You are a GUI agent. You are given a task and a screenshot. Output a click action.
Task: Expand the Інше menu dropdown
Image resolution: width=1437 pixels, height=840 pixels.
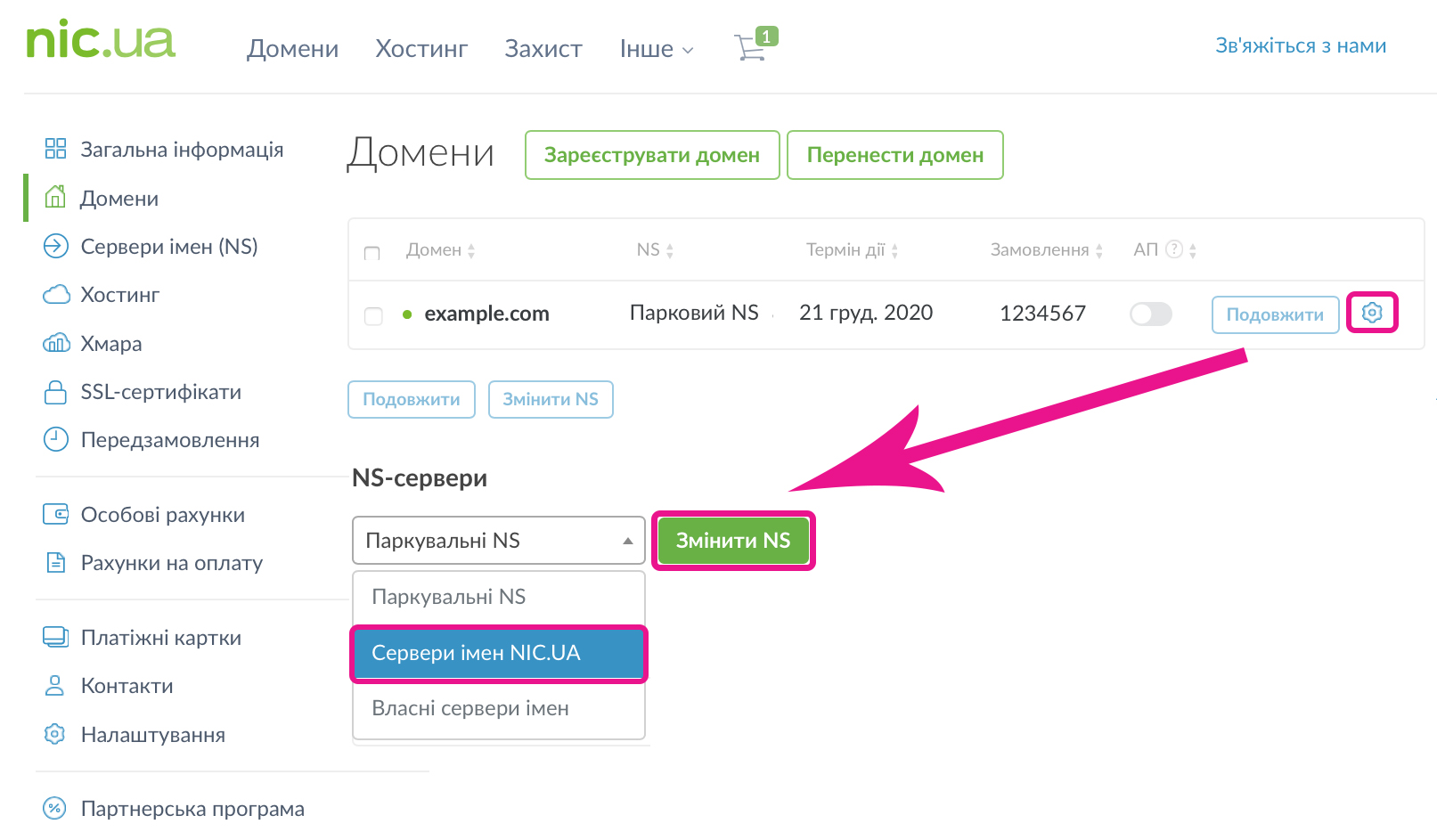pos(656,49)
